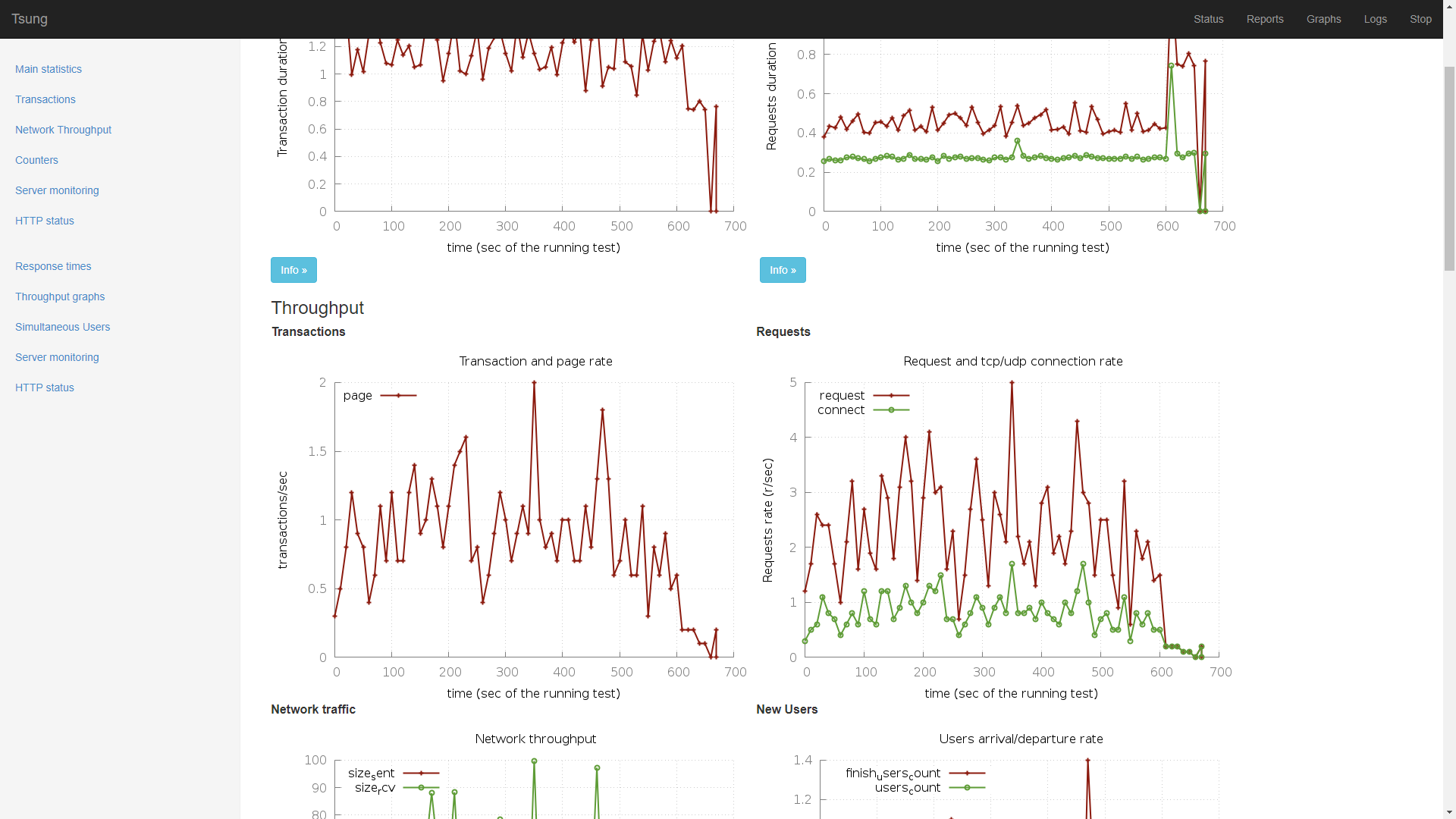
Task: Open Counters sidebar link
Action: point(36,160)
